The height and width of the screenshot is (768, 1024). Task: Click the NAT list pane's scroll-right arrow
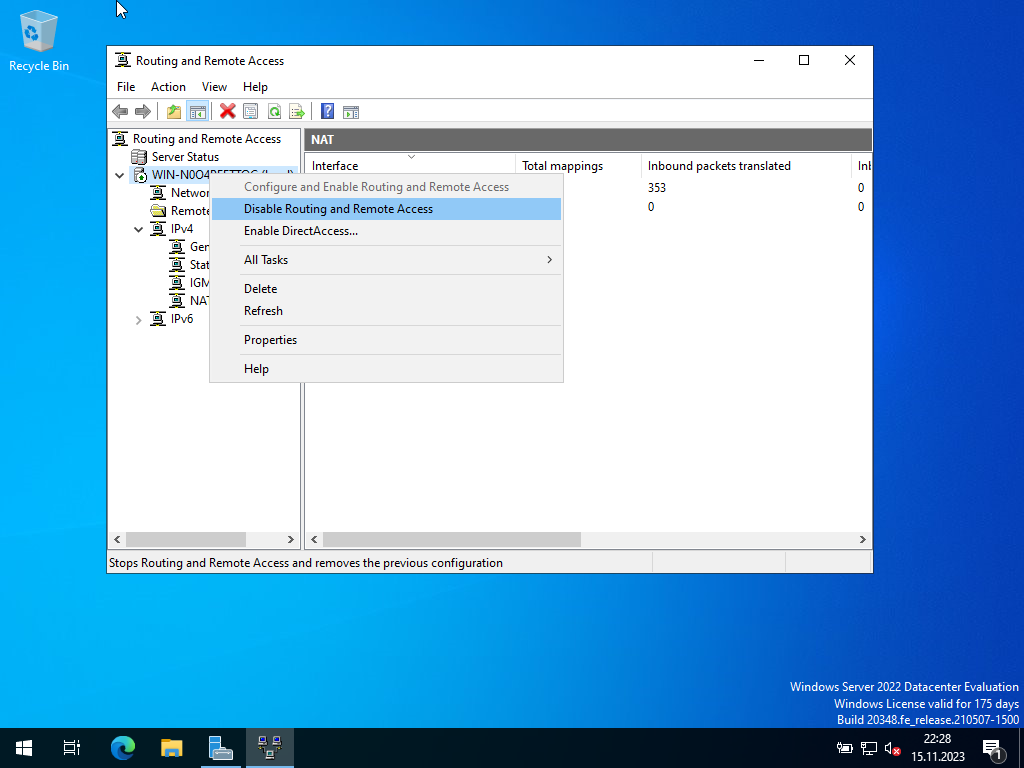pyautogui.click(x=863, y=539)
